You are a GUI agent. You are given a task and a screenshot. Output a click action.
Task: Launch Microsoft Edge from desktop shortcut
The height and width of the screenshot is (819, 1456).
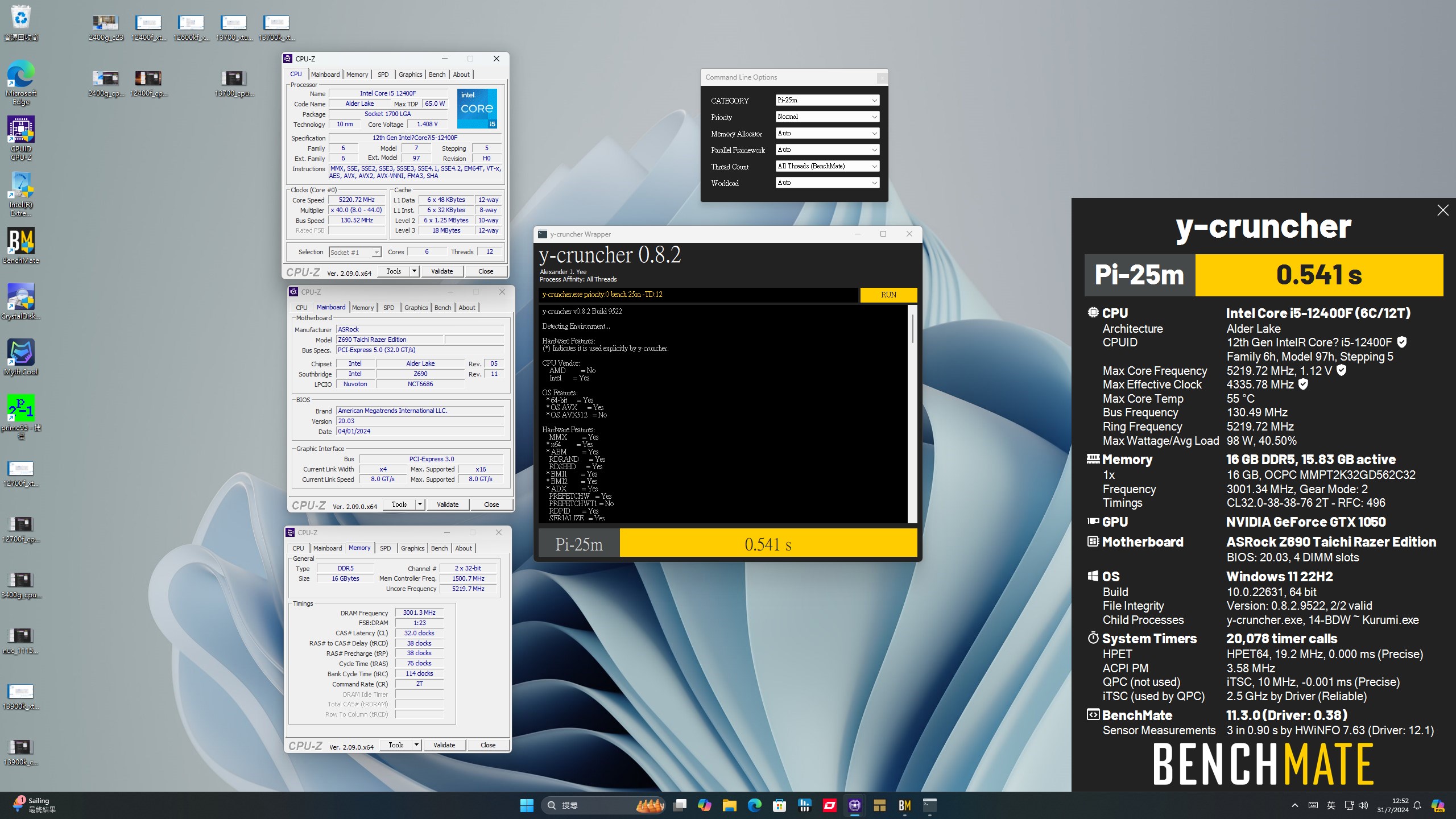[x=21, y=83]
